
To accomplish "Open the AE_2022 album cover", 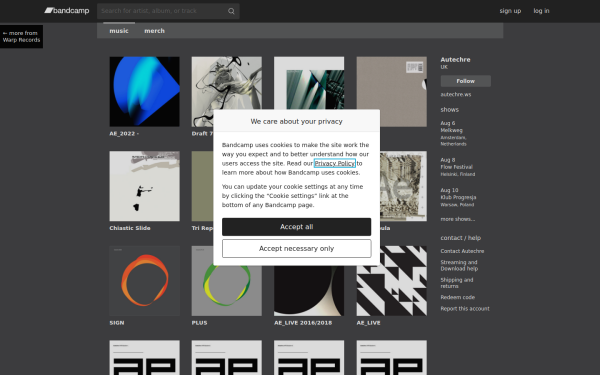I will click(x=145, y=91).
